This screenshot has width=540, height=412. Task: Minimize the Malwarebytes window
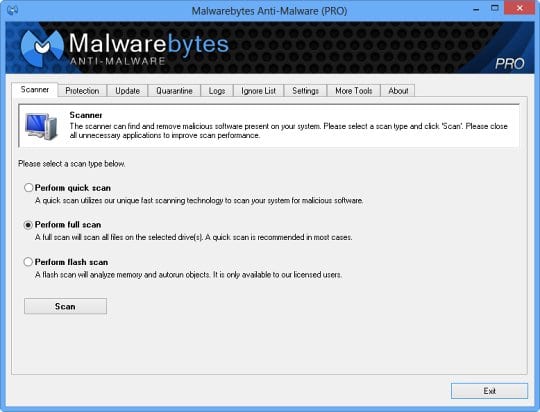pos(476,10)
